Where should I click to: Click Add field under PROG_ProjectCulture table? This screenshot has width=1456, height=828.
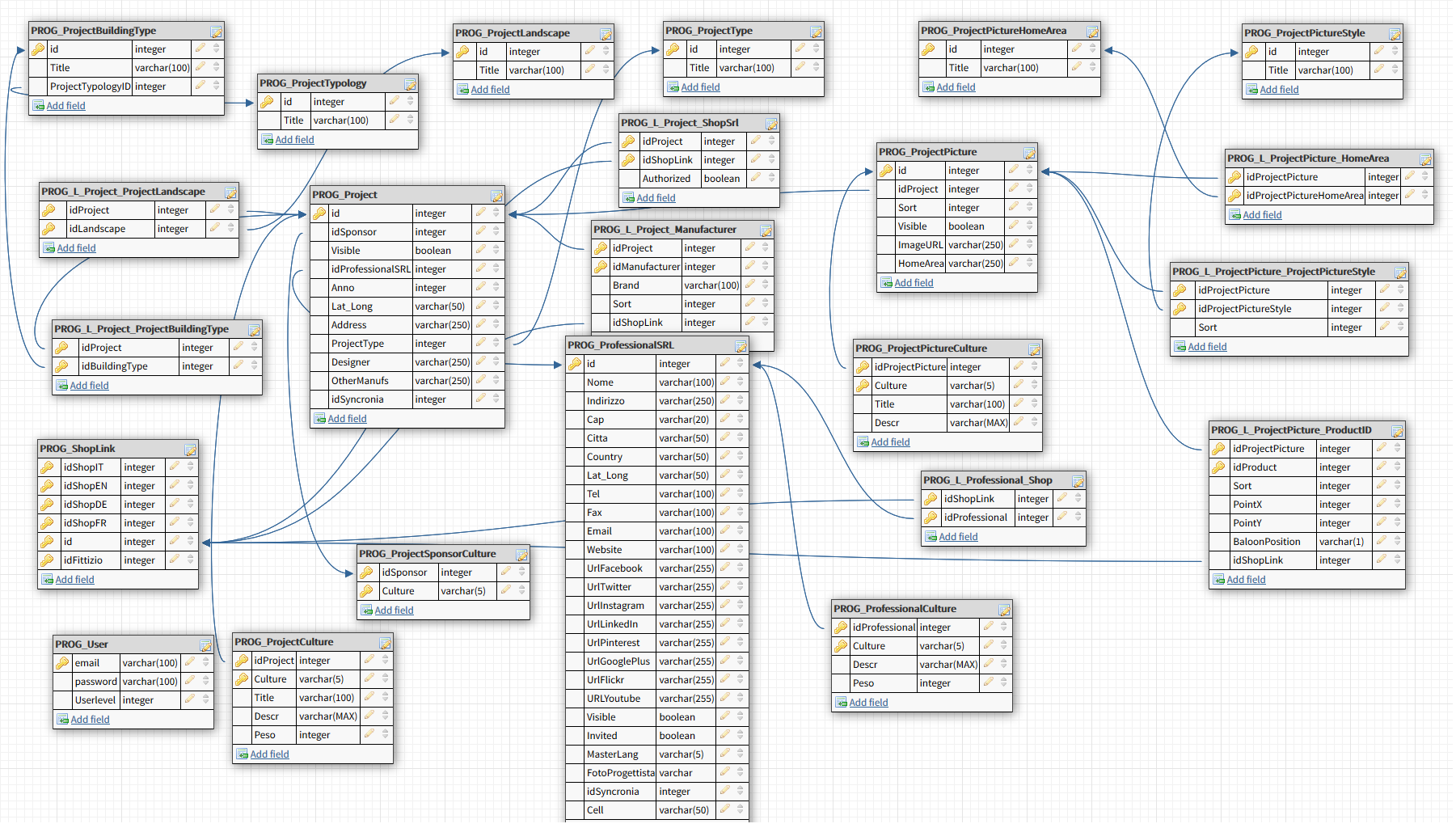point(269,754)
